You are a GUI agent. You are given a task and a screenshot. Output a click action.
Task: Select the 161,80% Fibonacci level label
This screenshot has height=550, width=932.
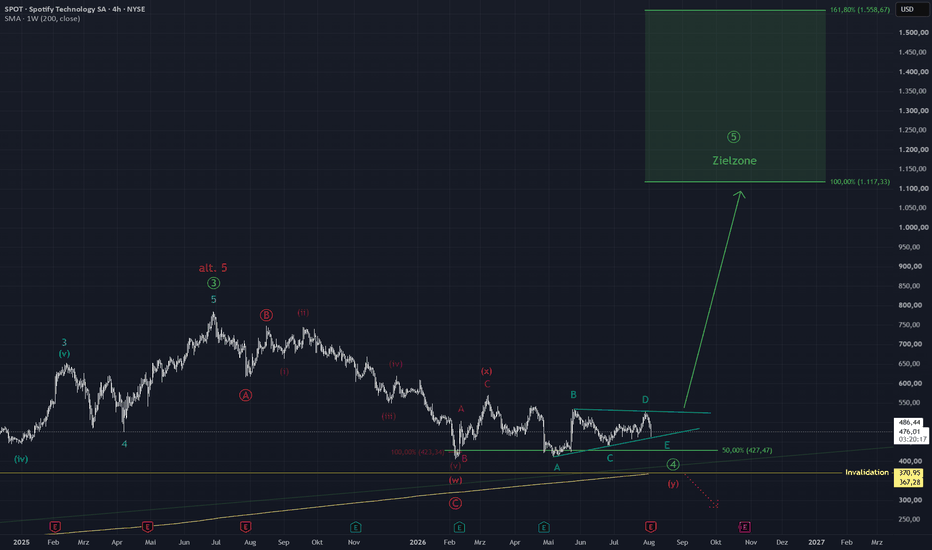tap(859, 10)
